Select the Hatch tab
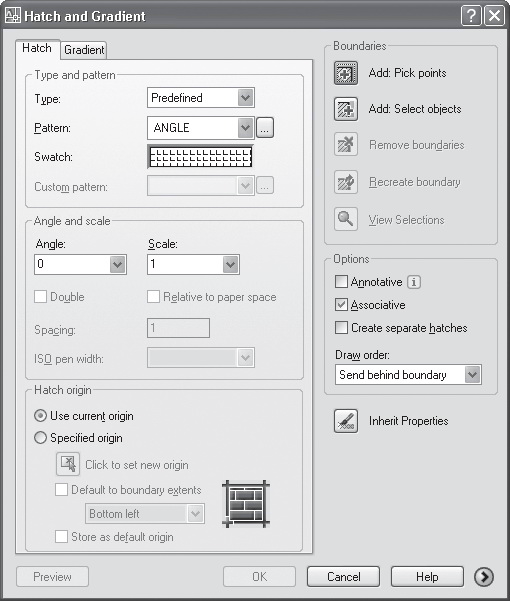This screenshot has width=510, height=601. point(37,49)
